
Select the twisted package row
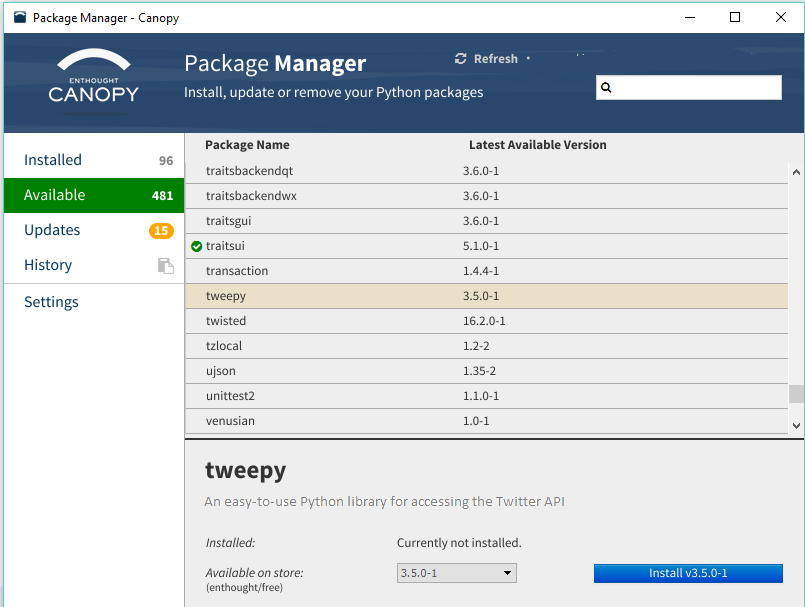[x=487, y=321]
